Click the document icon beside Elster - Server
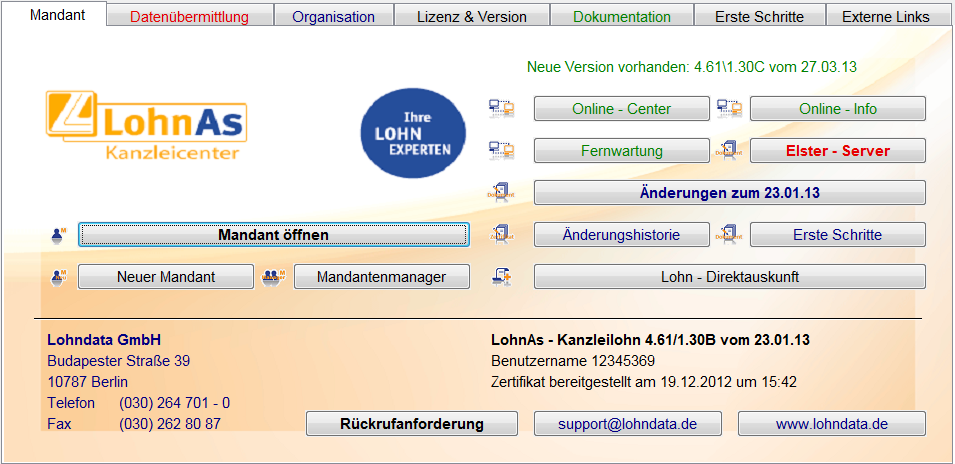 [730, 150]
